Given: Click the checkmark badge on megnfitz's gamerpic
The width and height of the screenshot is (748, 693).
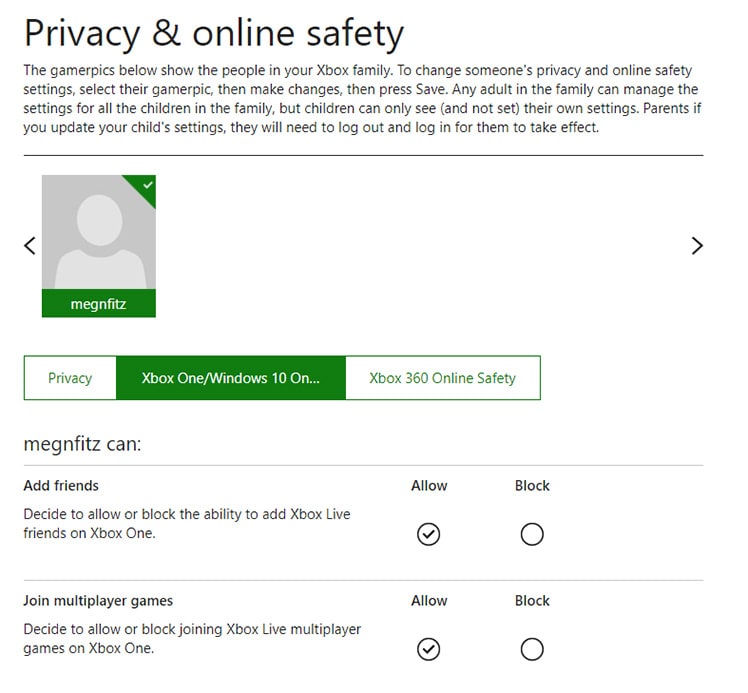Looking at the screenshot, I should (x=147, y=185).
